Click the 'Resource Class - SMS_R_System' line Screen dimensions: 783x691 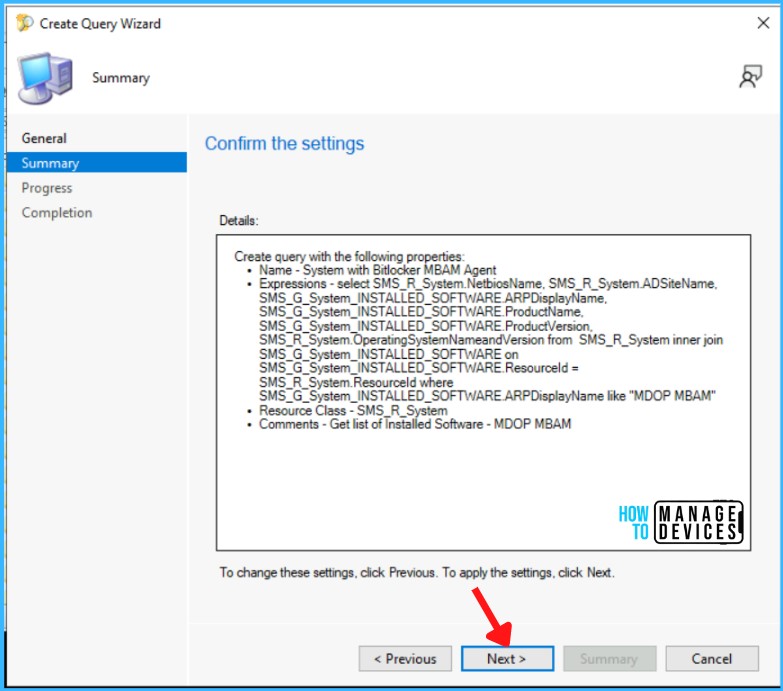[353, 410]
